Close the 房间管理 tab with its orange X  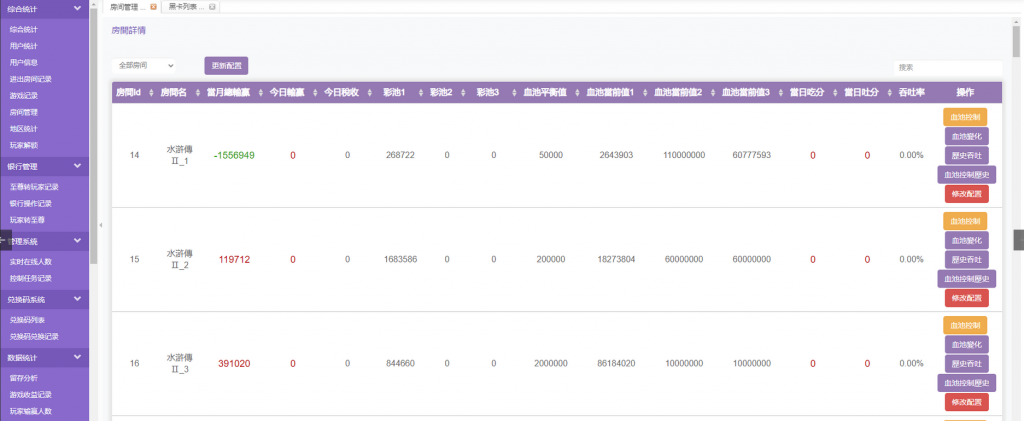tap(152, 7)
